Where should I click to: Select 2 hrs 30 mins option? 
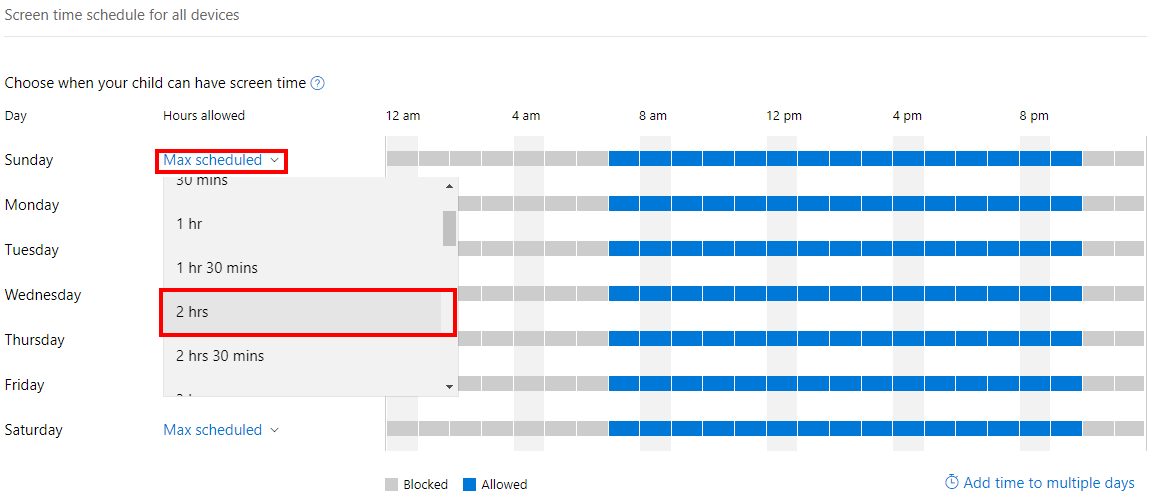pyautogui.click(x=302, y=356)
